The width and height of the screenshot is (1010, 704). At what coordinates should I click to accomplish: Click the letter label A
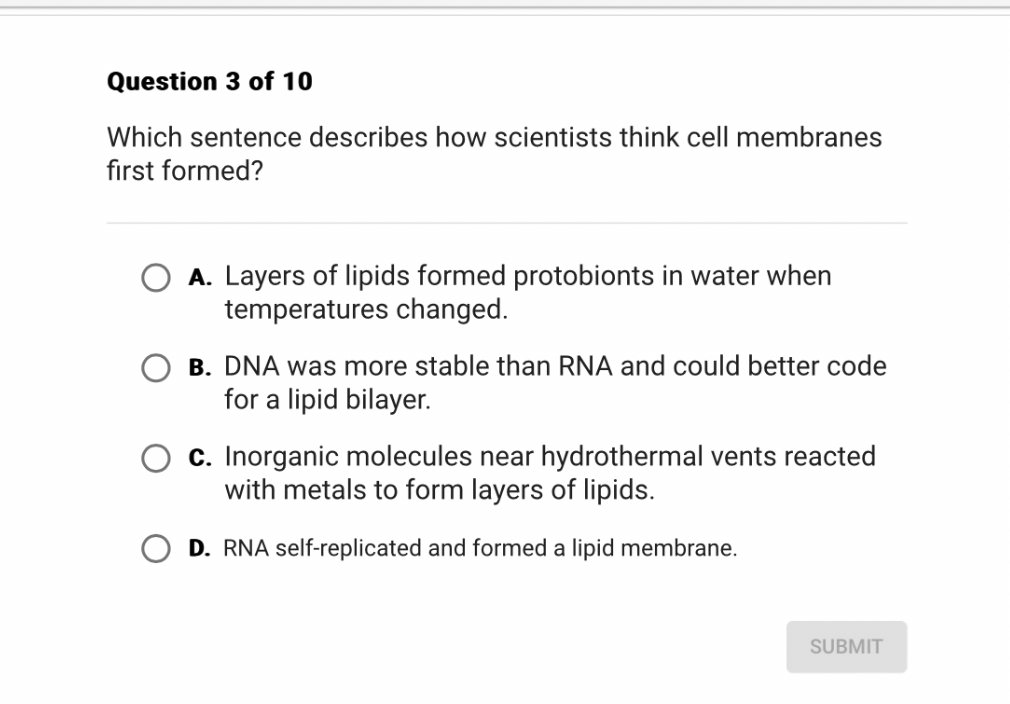198,277
